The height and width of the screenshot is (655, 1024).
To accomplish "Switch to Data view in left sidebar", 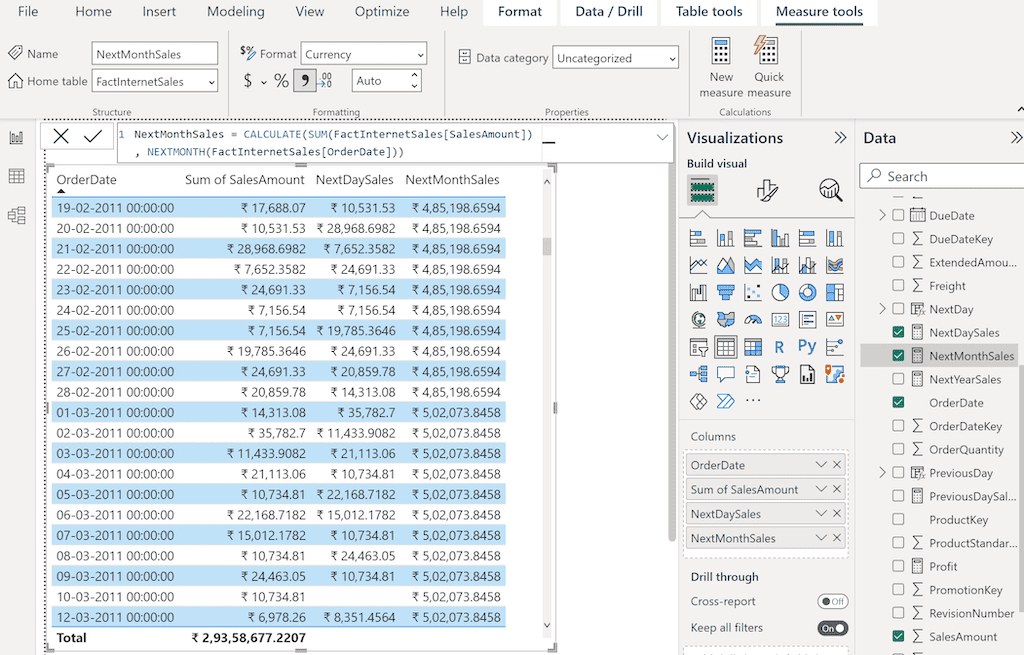I will click(x=16, y=175).
